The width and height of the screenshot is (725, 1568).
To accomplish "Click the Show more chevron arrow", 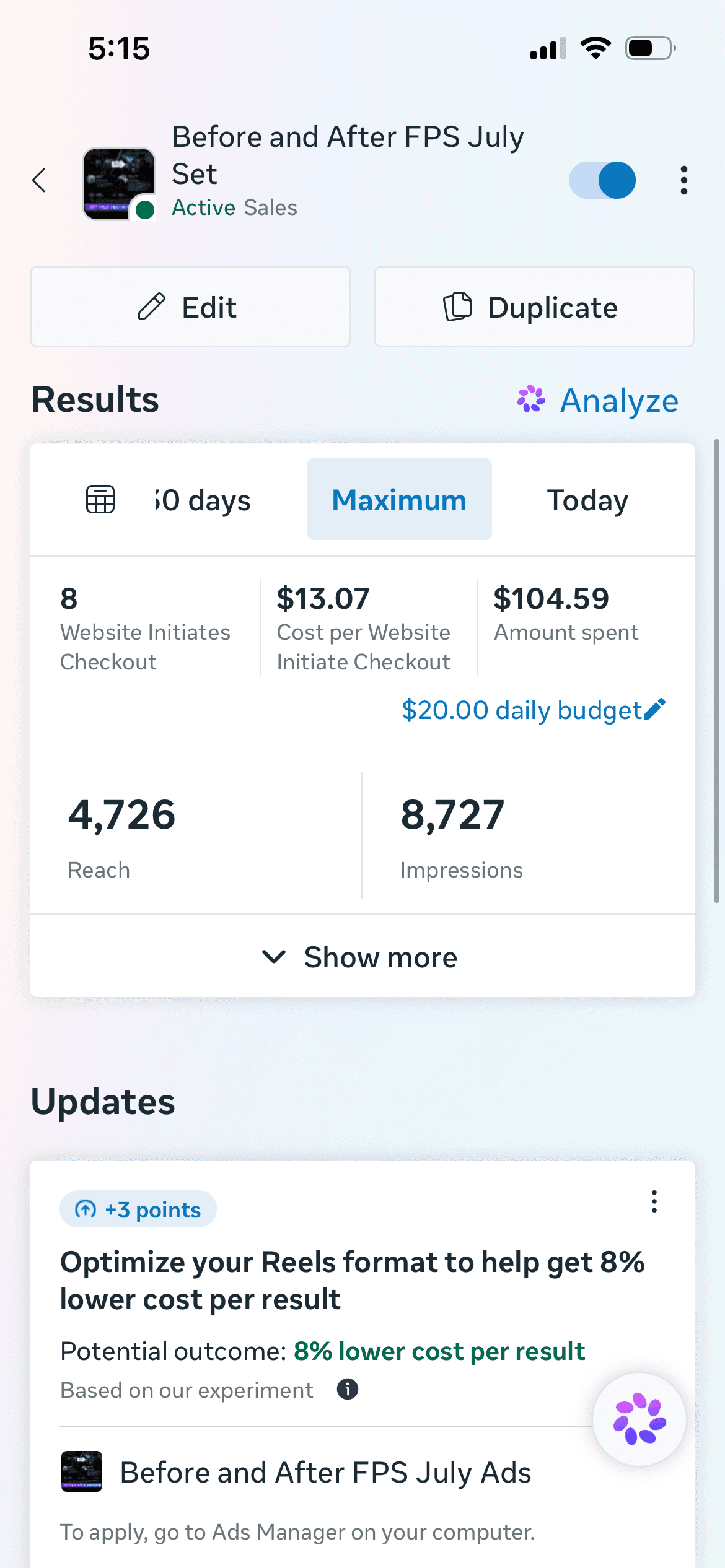I will [274, 957].
